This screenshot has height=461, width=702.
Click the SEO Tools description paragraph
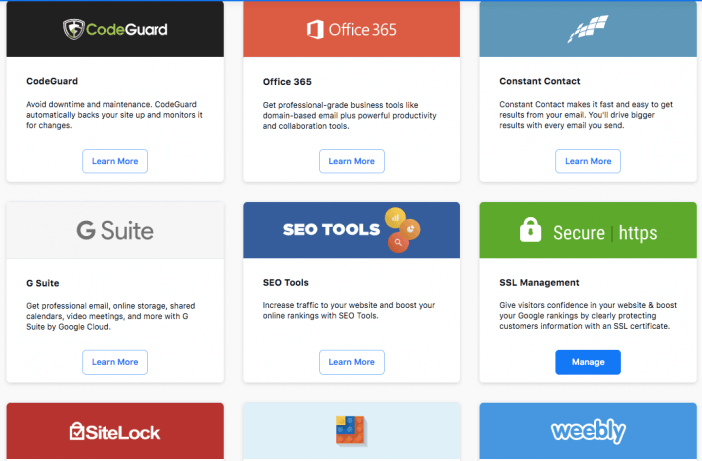(x=349, y=310)
